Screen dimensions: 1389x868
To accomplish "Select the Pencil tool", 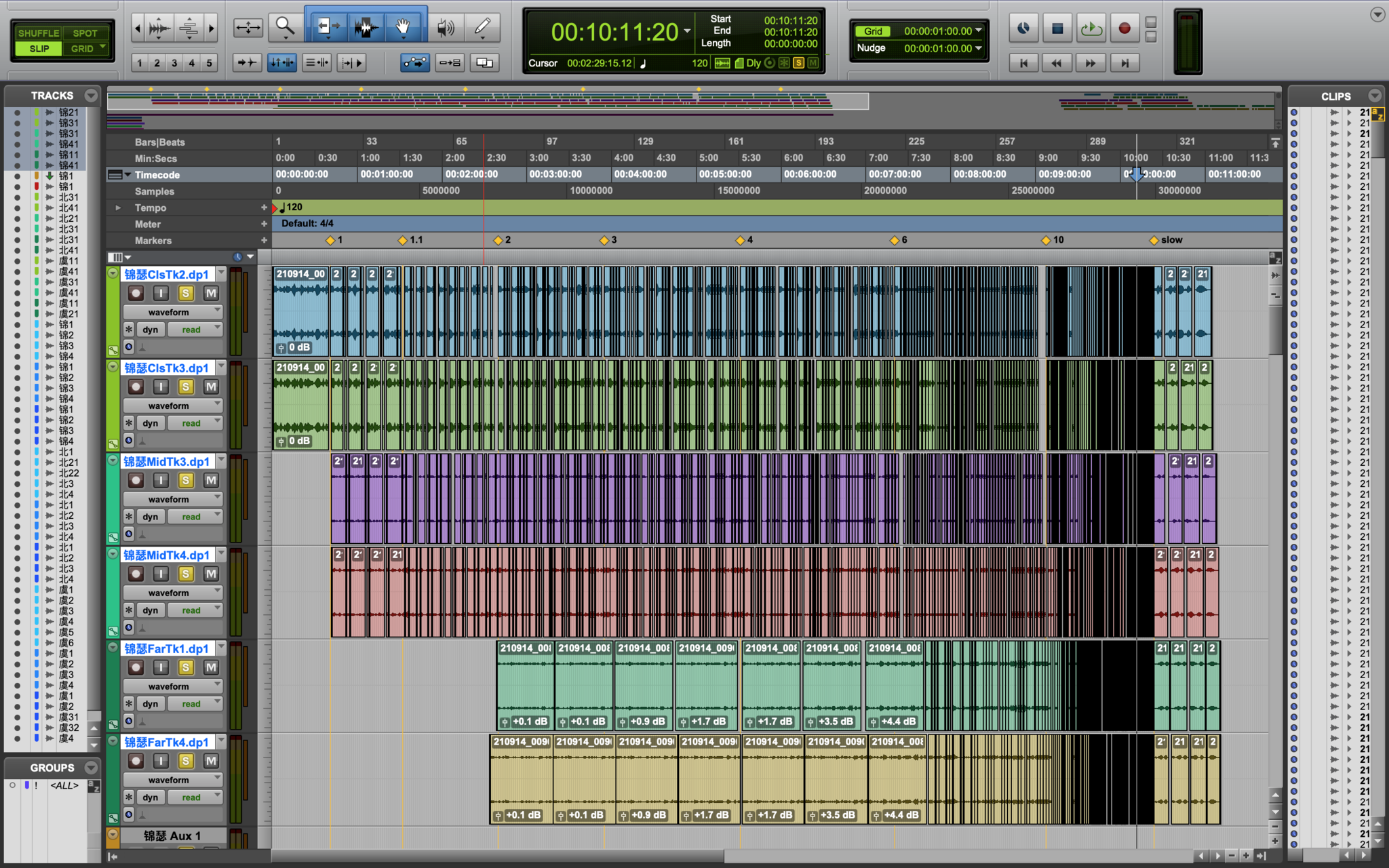I will [x=482, y=27].
